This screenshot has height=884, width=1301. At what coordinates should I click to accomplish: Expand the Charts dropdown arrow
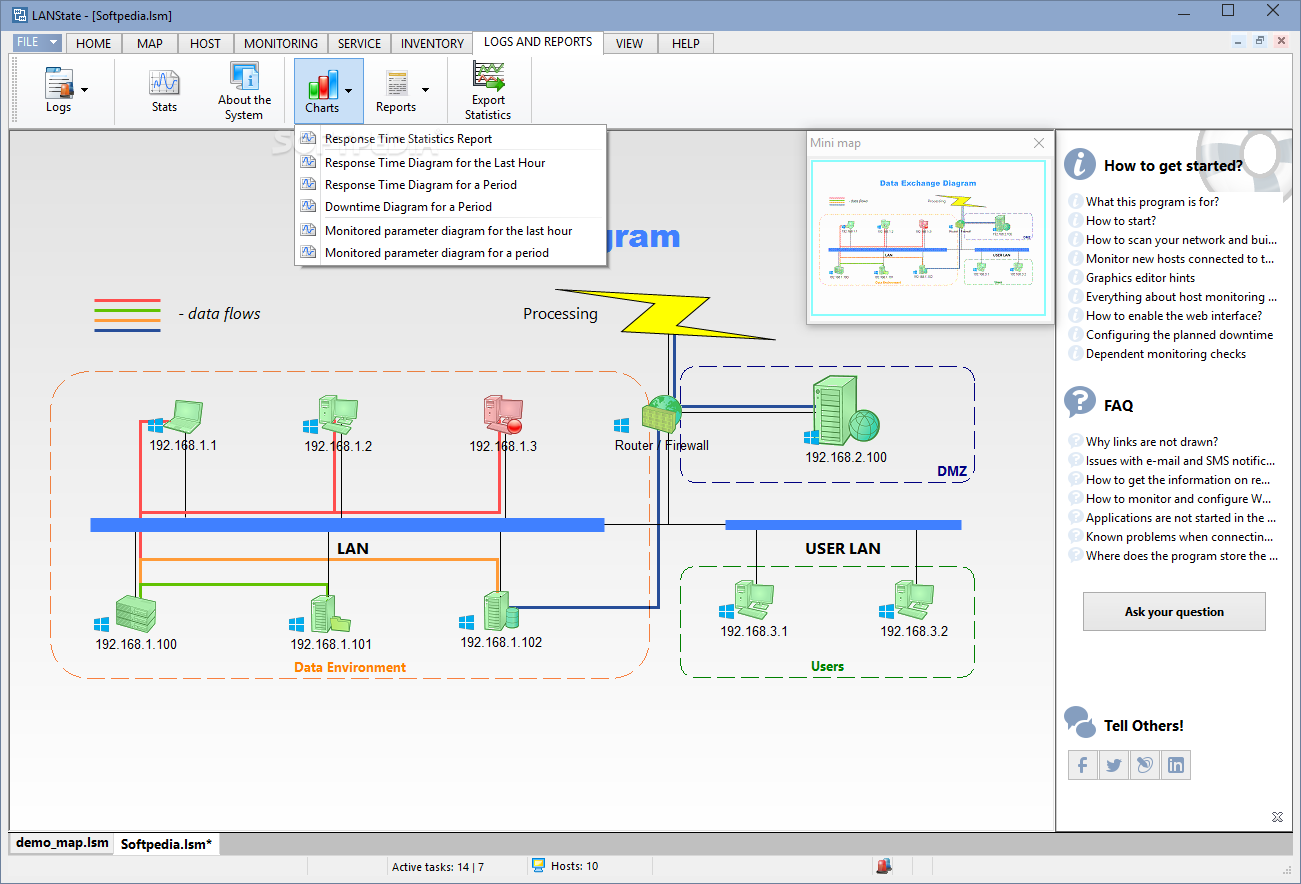click(348, 90)
